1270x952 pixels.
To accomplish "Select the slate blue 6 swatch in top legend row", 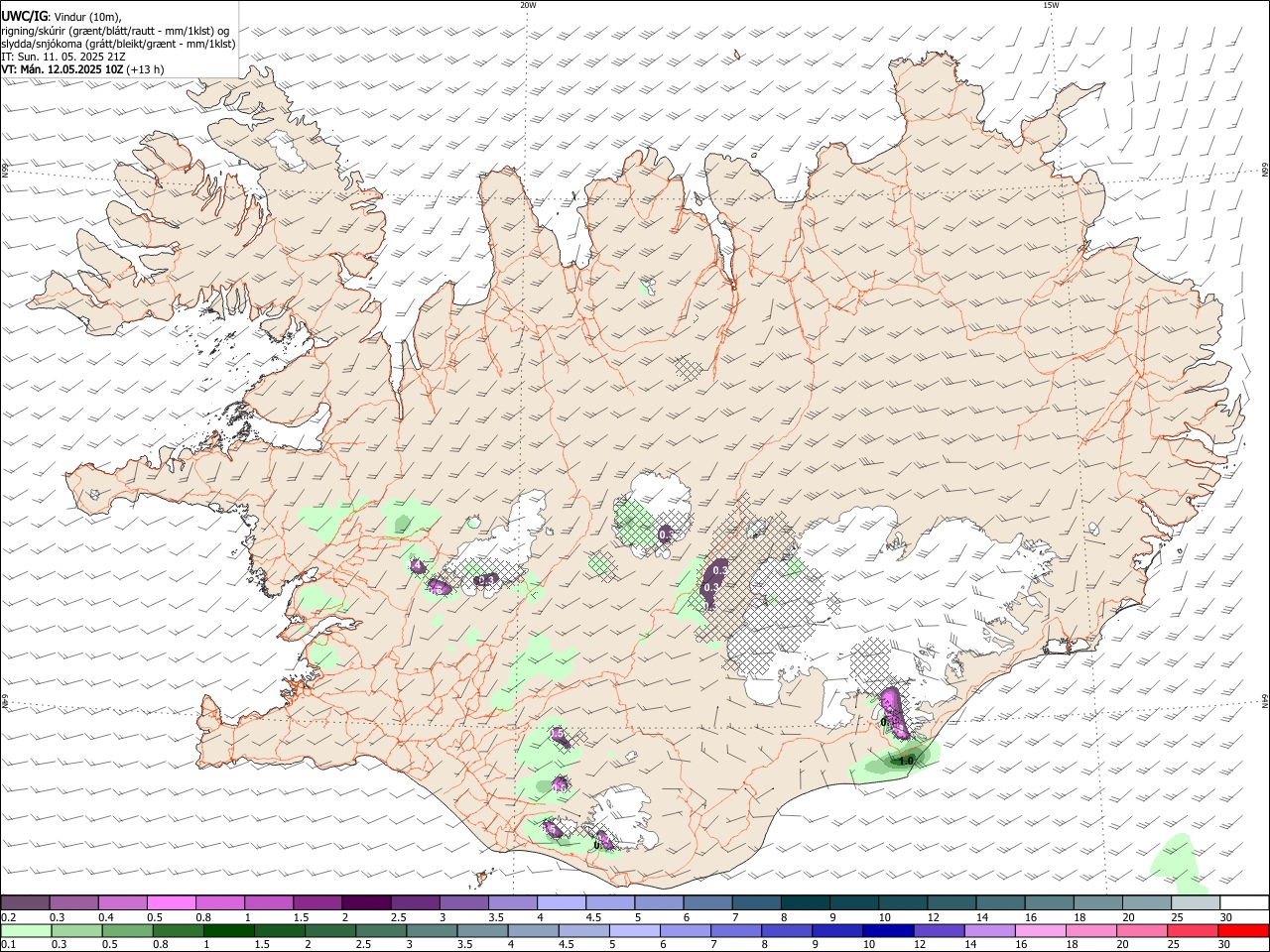I will pyautogui.click(x=707, y=902).
